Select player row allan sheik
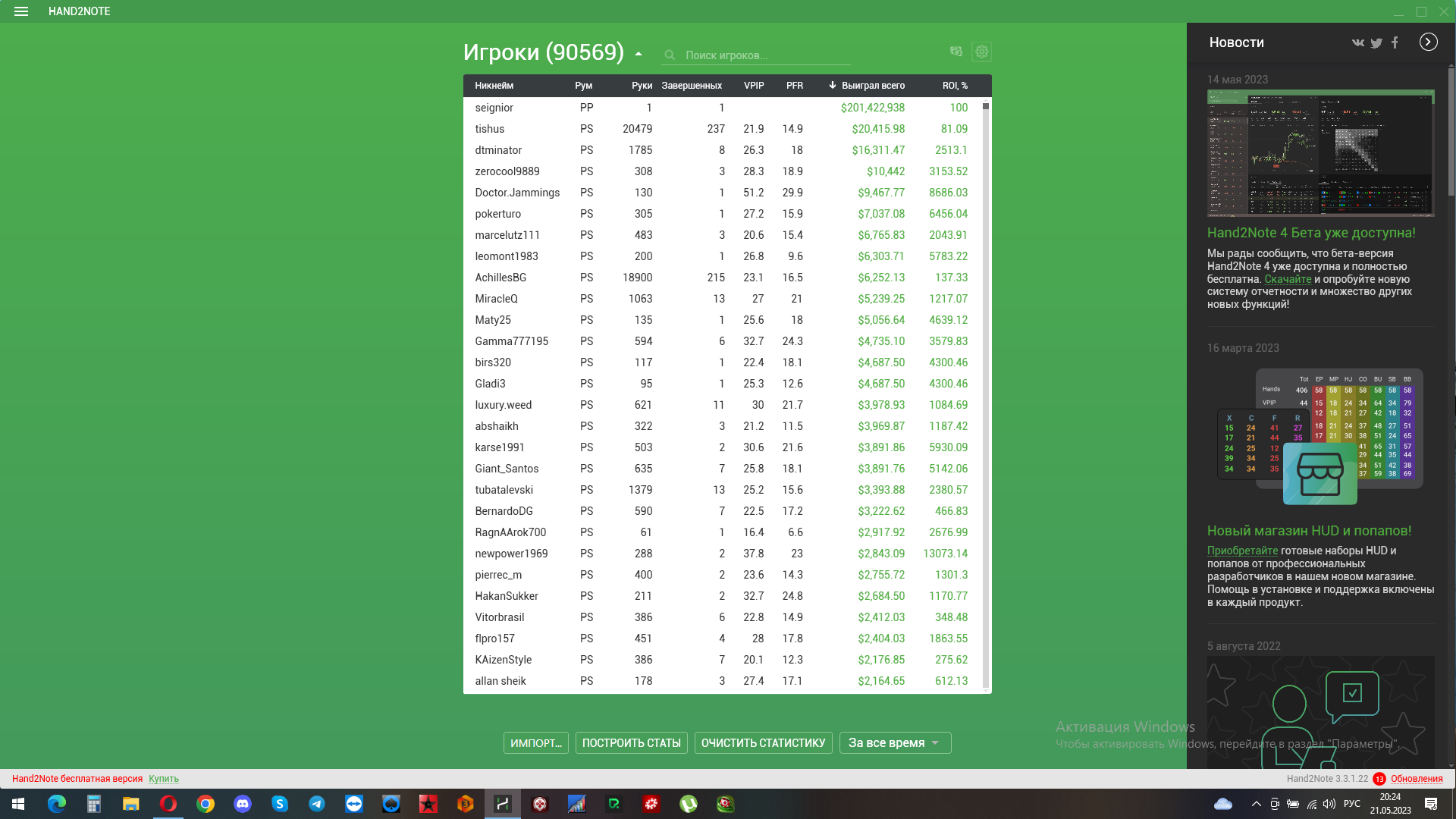Viewport: 1456px width, 819px height. point(722,681)
